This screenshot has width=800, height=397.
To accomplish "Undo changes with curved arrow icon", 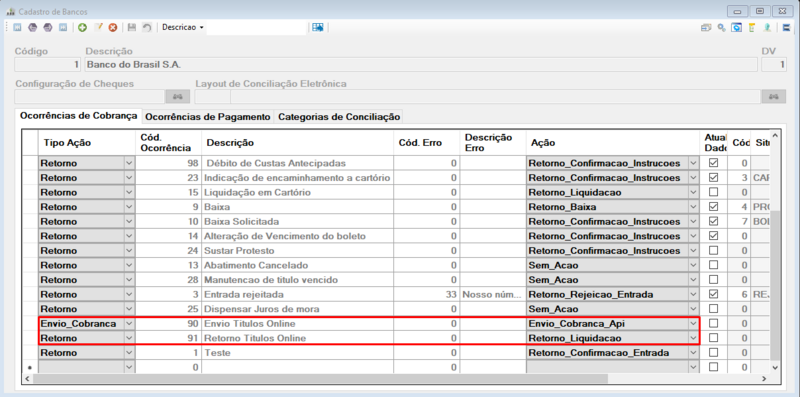I will point(147,27).
